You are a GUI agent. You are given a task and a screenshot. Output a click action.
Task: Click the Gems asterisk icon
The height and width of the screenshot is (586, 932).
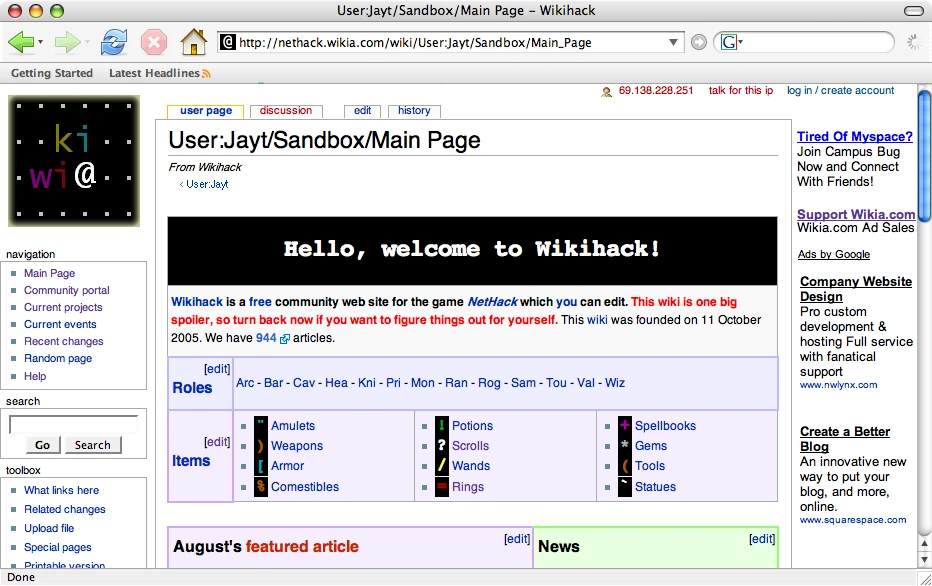[625, 446]
